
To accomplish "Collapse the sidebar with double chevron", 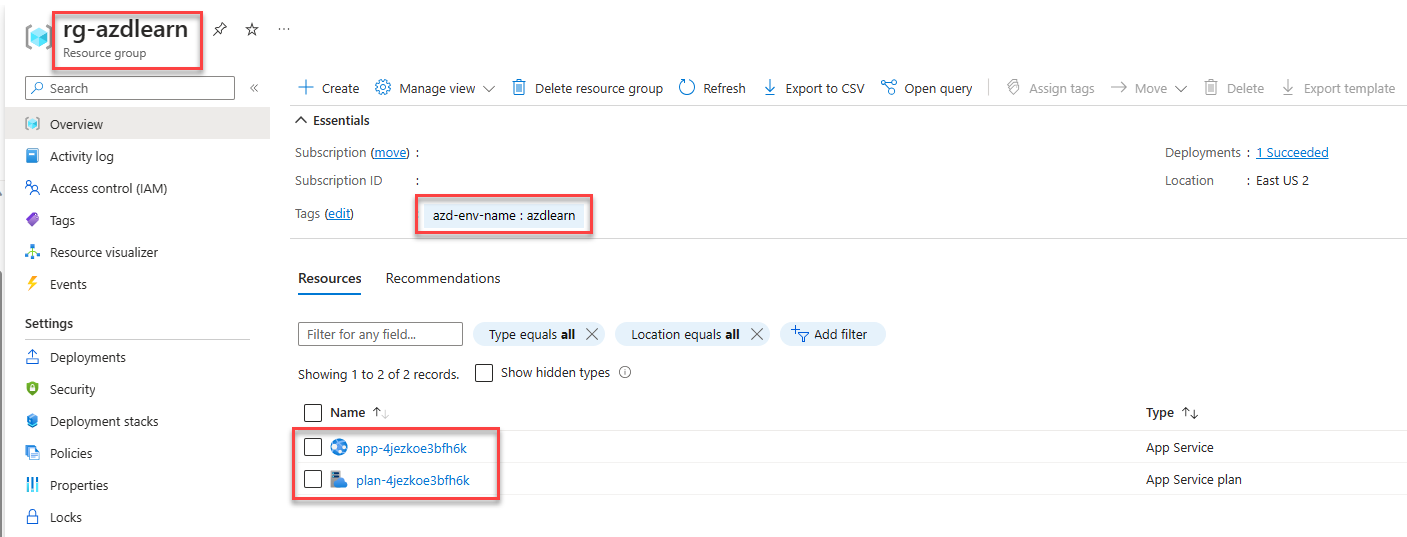I will pyautogui.click(x=254, y=88).
